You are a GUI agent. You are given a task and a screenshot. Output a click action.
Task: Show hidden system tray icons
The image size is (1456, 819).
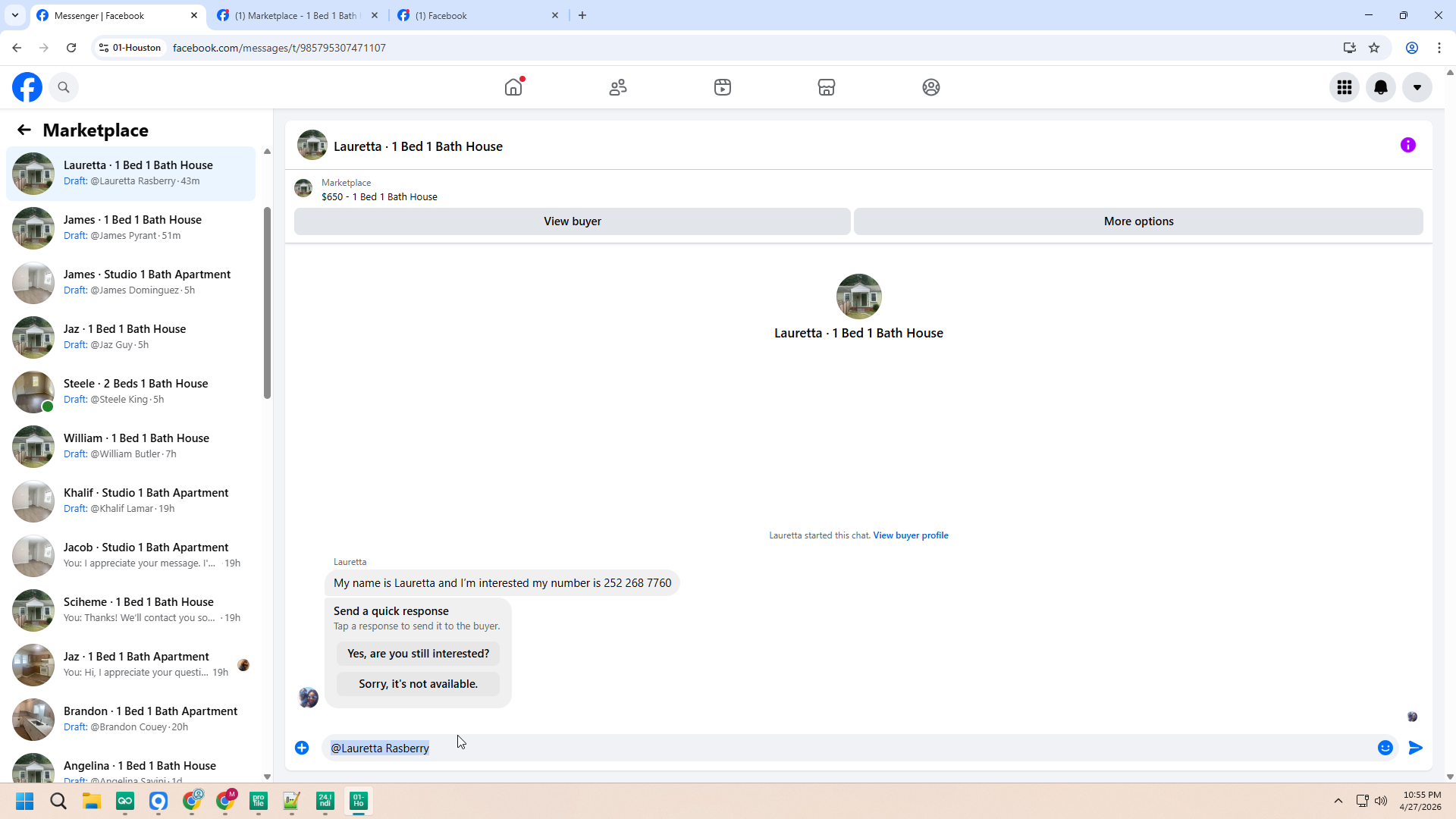pos(1338,801)
